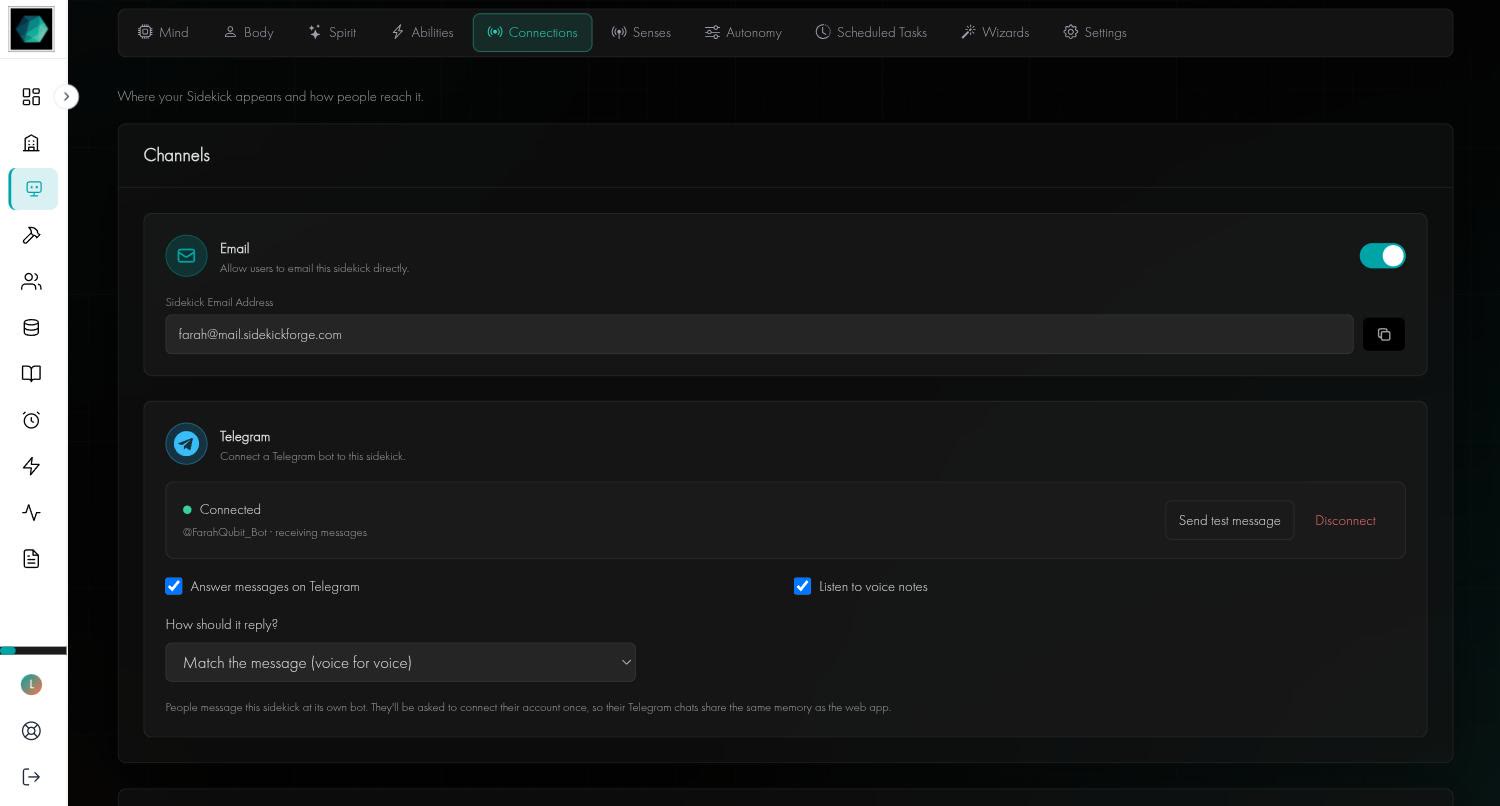Screen dimensions: 1500x806
Task: Open the Wizards tab
Action: (995, 32)
